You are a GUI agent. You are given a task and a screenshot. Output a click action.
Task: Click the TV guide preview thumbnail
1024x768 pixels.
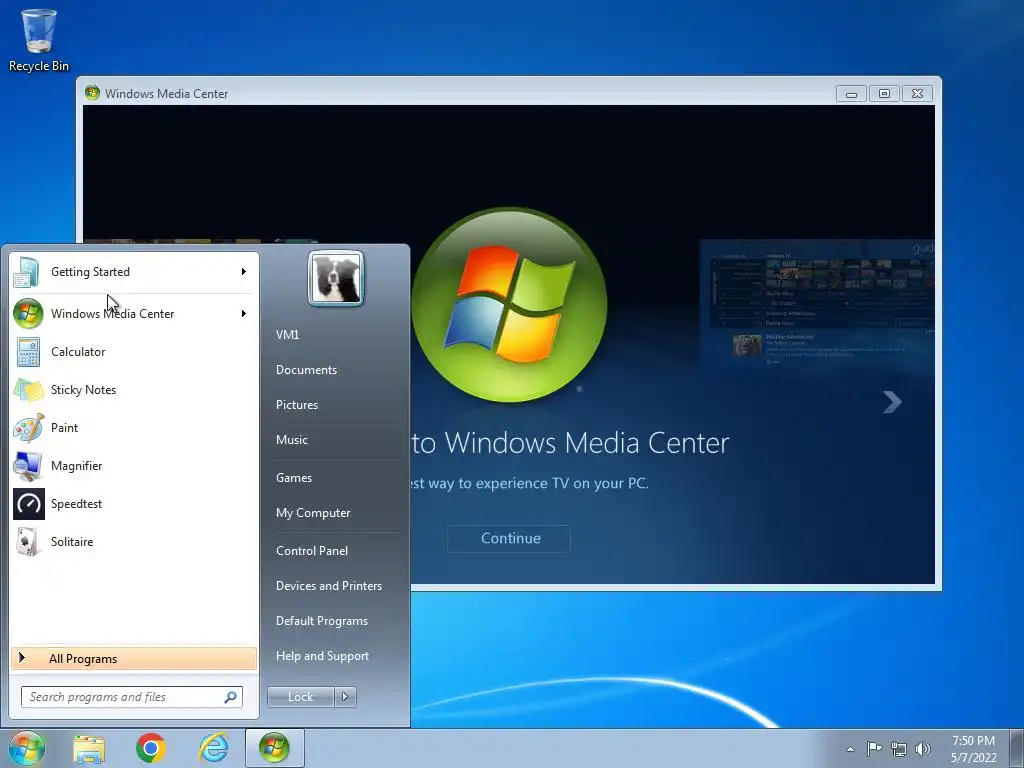[x=816, y=304]
